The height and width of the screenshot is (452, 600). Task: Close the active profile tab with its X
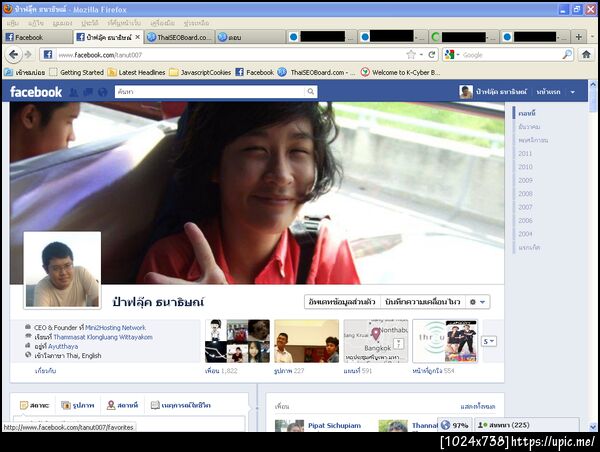(137, 37)
